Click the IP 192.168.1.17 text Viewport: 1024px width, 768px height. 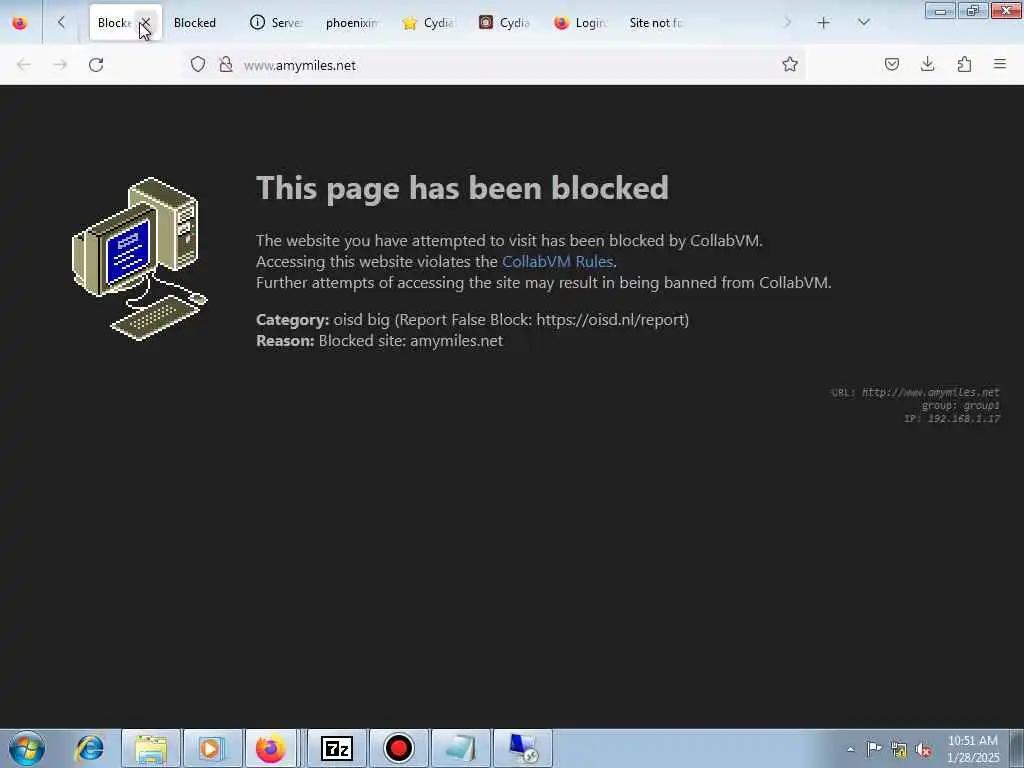[952, 419]
